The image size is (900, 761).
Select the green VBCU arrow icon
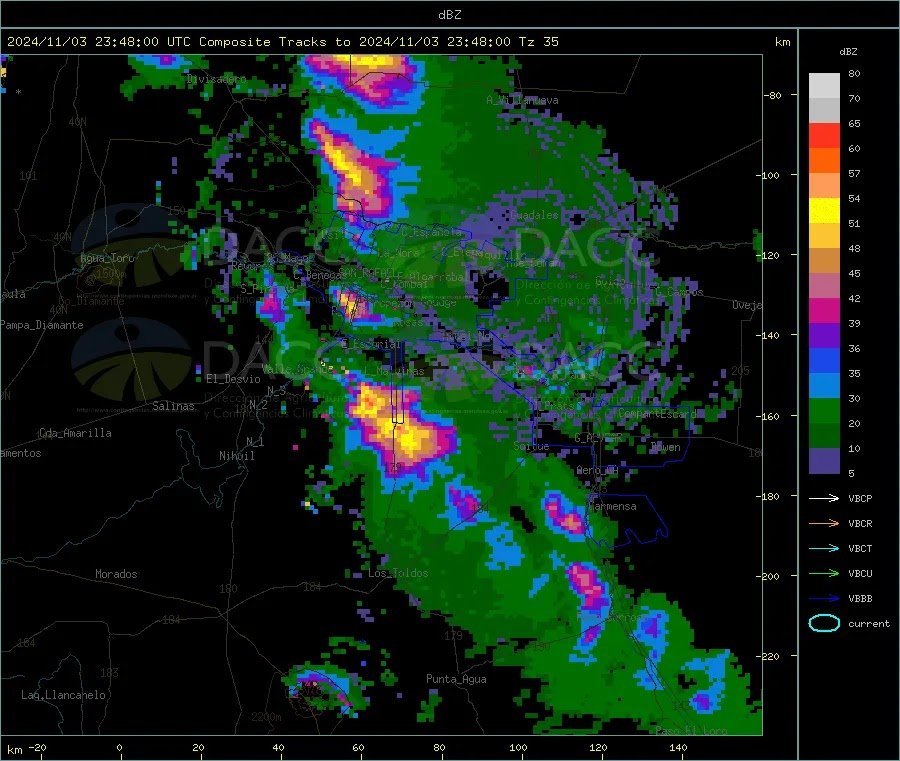824,573
